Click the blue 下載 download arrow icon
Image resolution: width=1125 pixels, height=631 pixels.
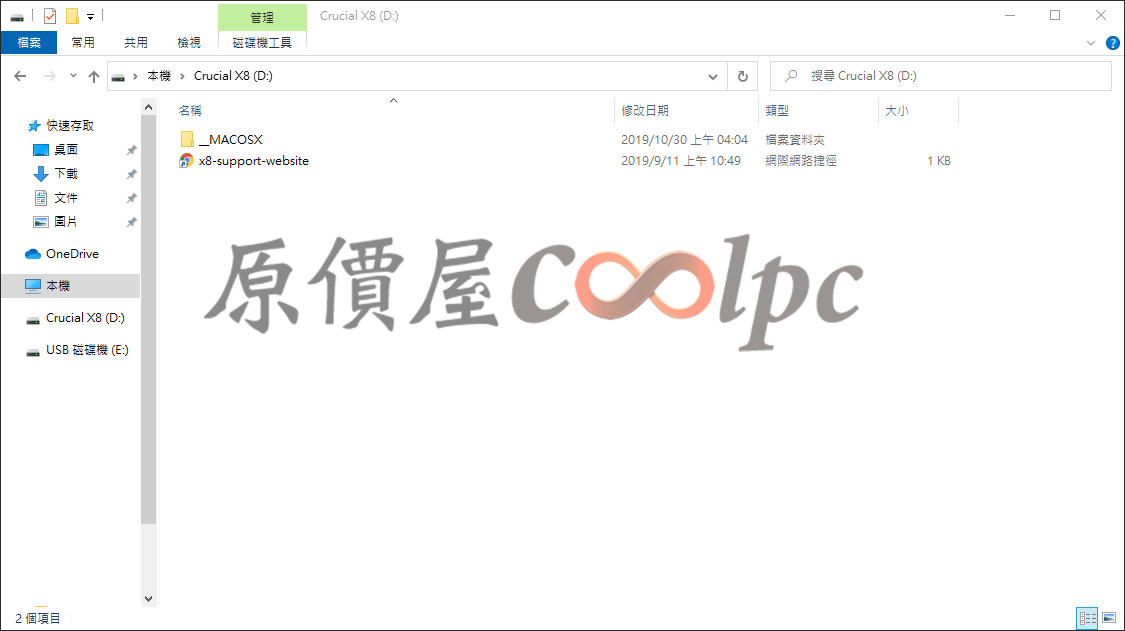(41, 174)
